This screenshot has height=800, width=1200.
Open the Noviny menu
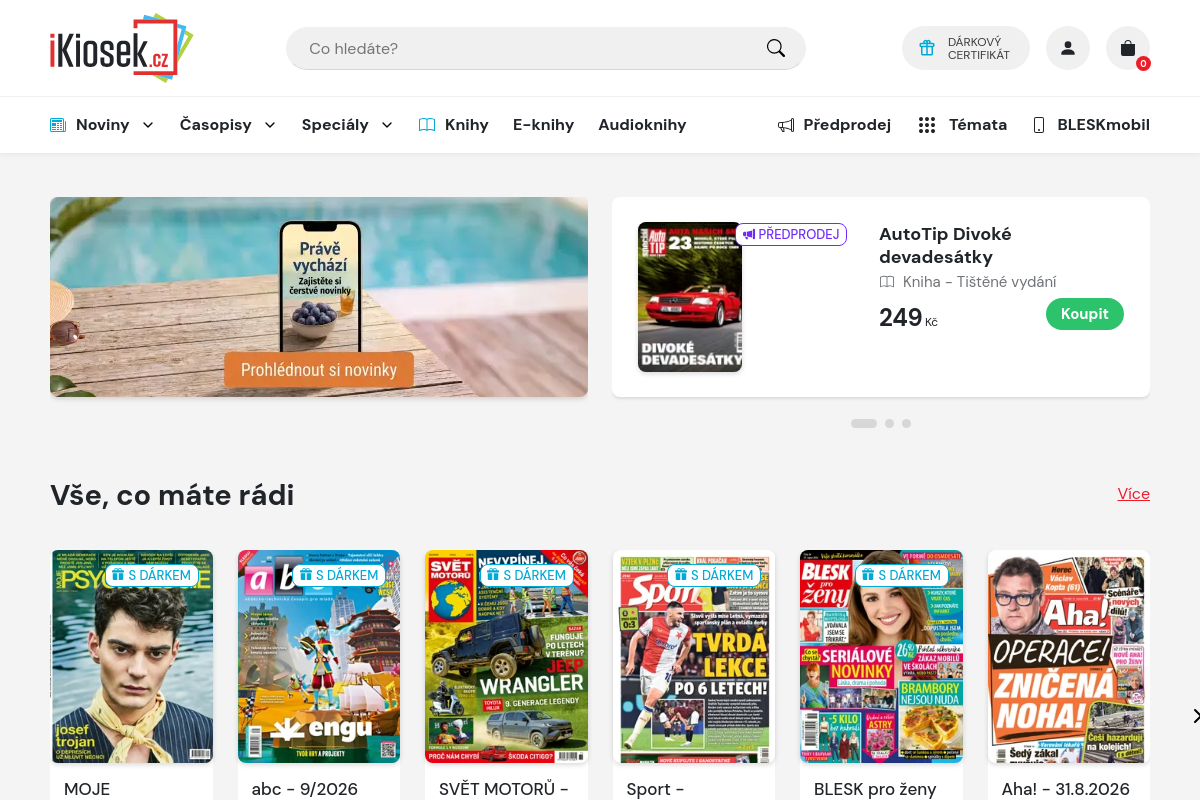click(x=102, y=125)
